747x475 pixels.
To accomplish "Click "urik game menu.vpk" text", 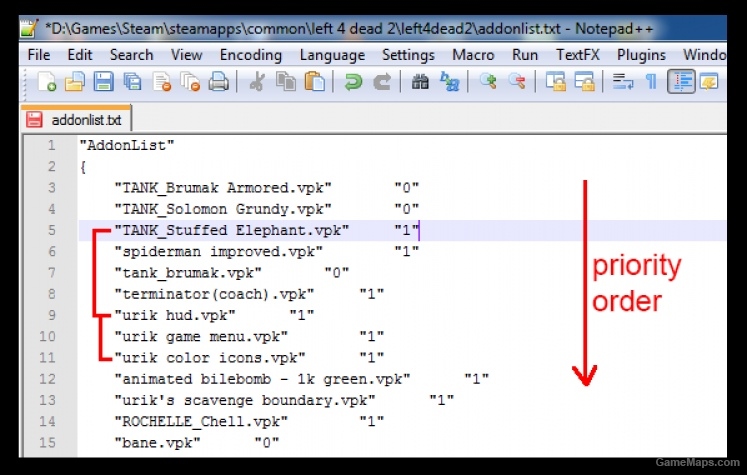I will [x=201, y=336].
